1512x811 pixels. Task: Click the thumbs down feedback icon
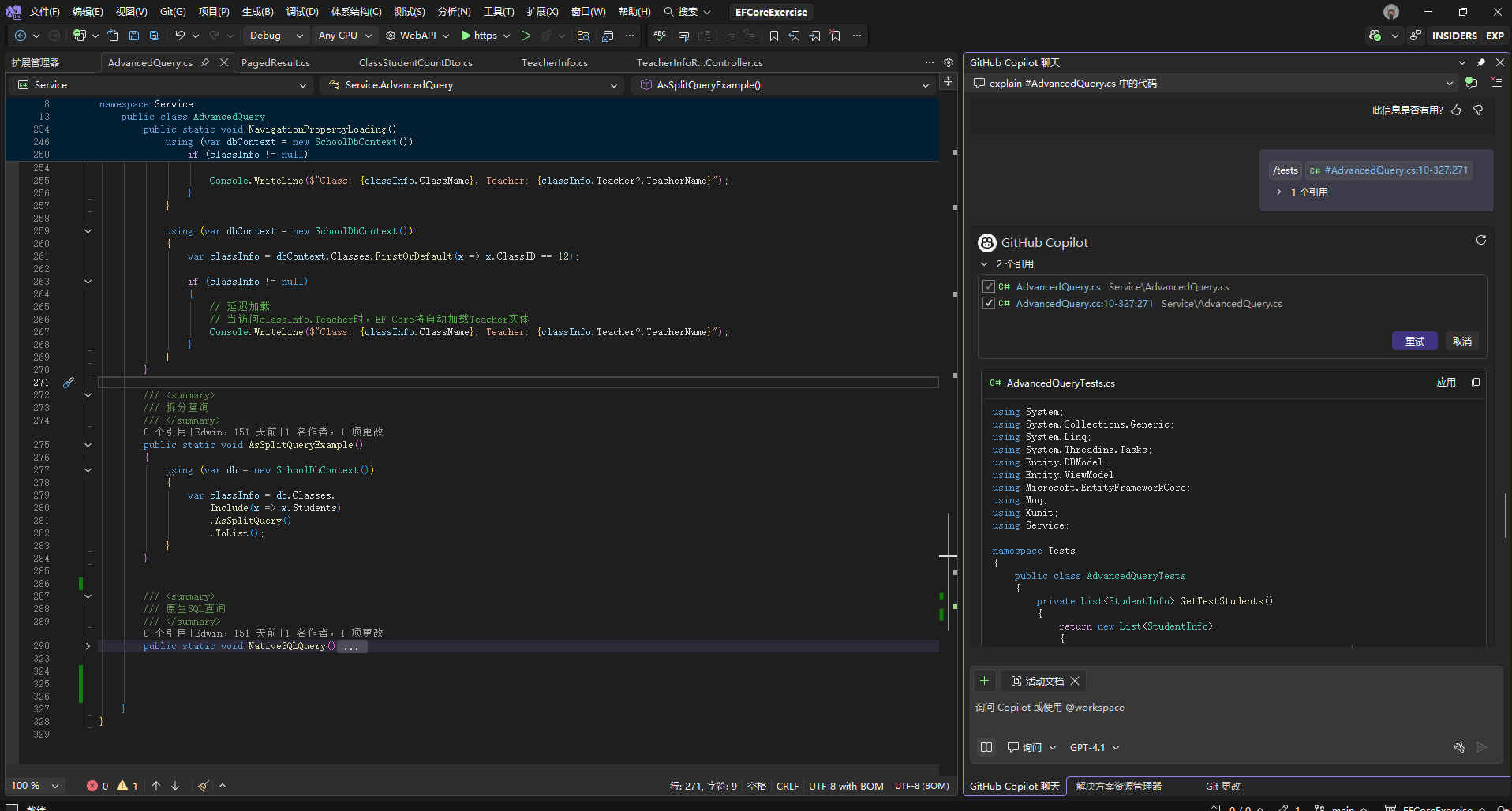(1478, 110)
